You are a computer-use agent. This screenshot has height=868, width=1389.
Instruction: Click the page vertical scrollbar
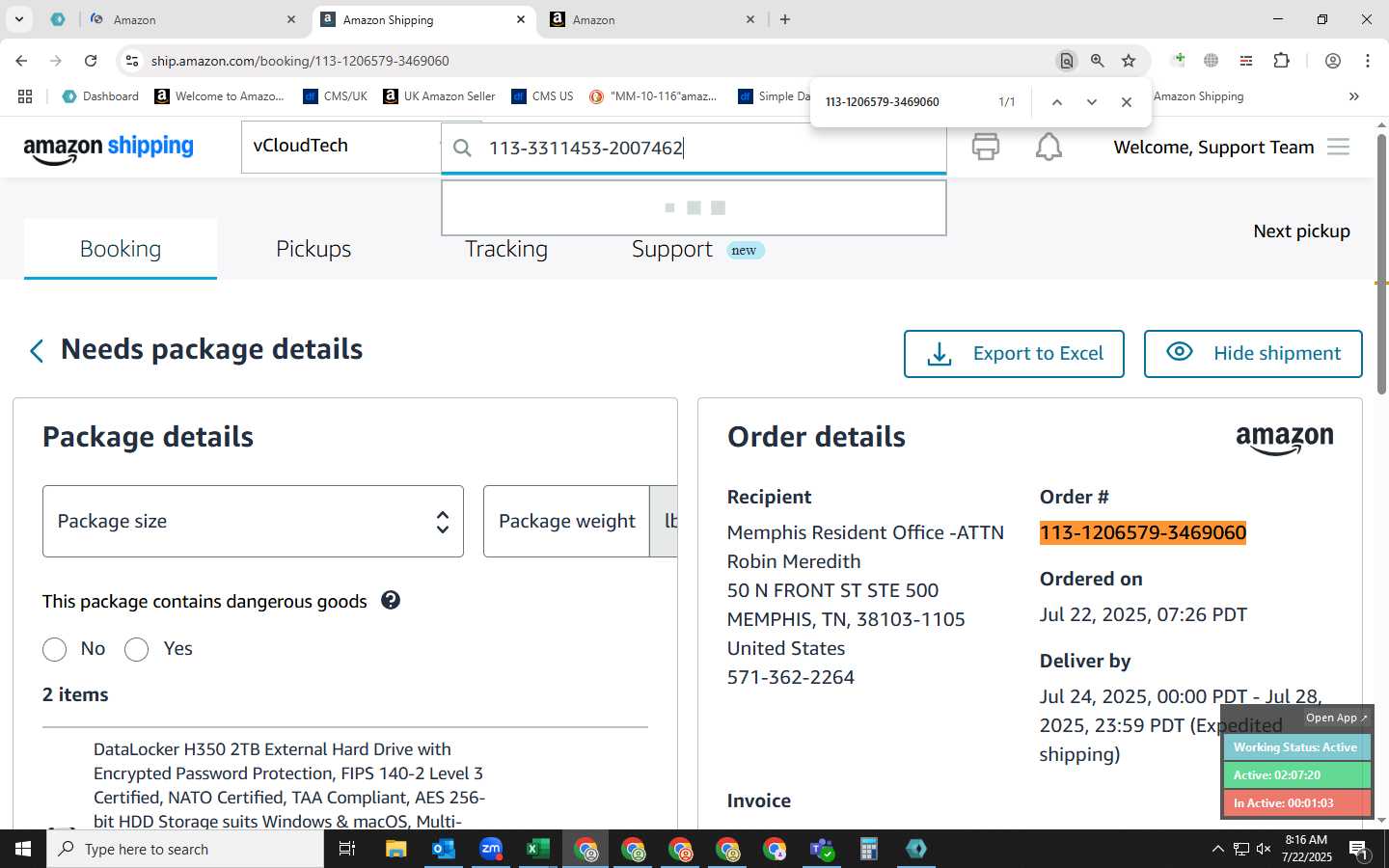(1381, 265)
